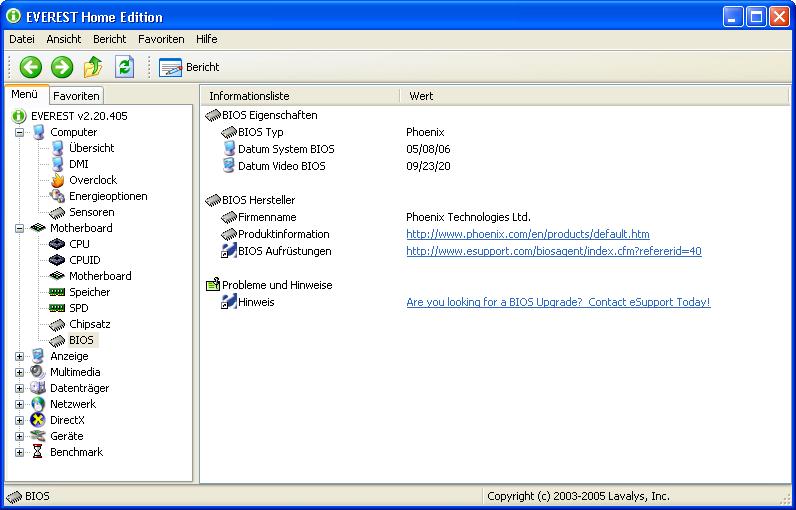The height and width of the screenshot is (510, 796).
Task: Open the Hilfe menu
Action: (x=207, y=39)
